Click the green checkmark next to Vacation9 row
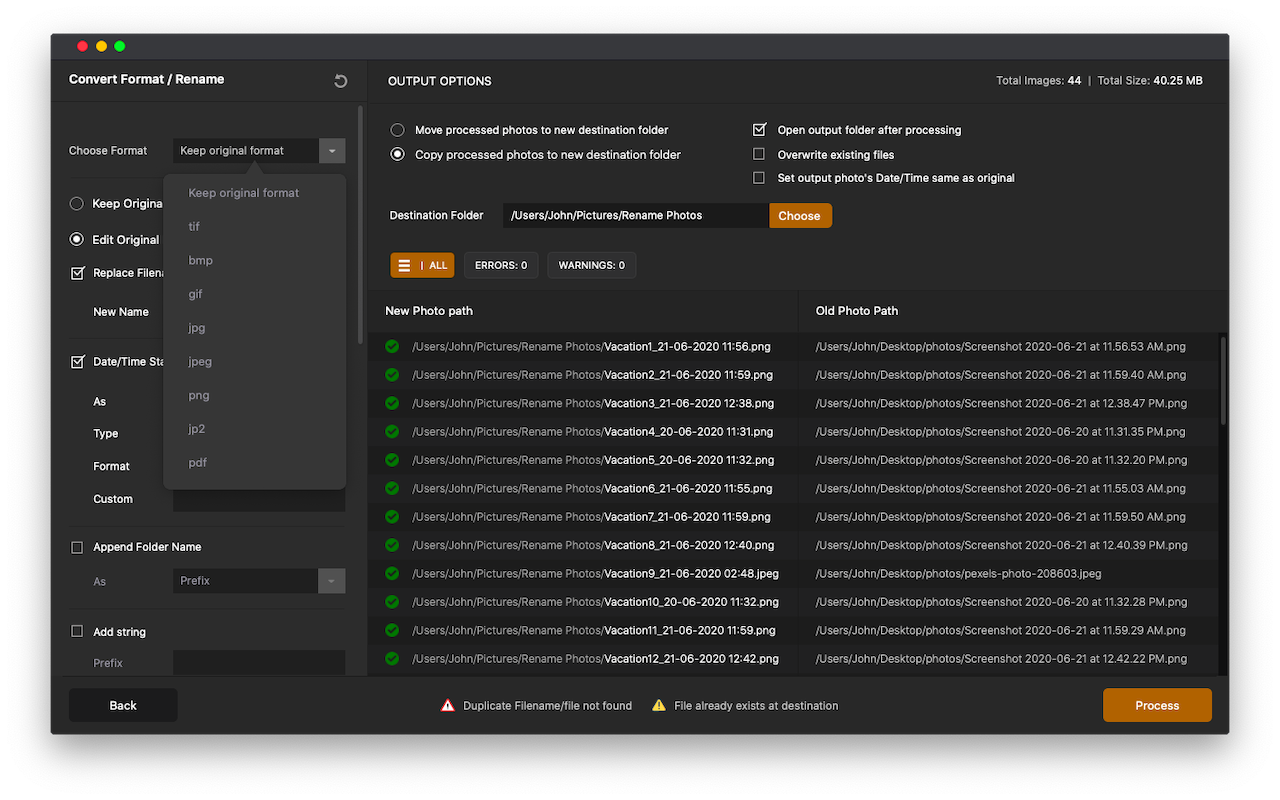 click(392, 574)
